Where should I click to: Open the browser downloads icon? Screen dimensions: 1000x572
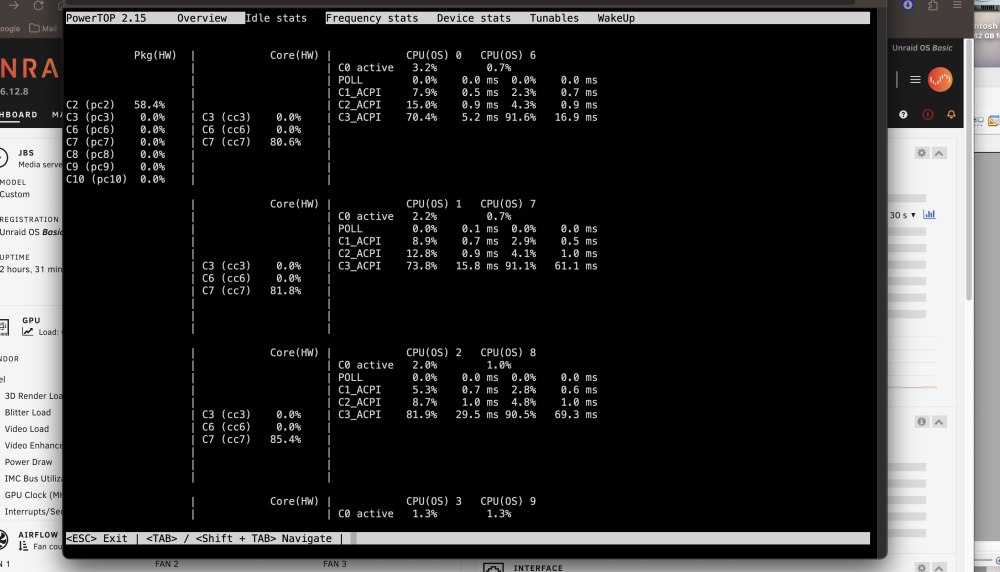(x=908, y=5)
